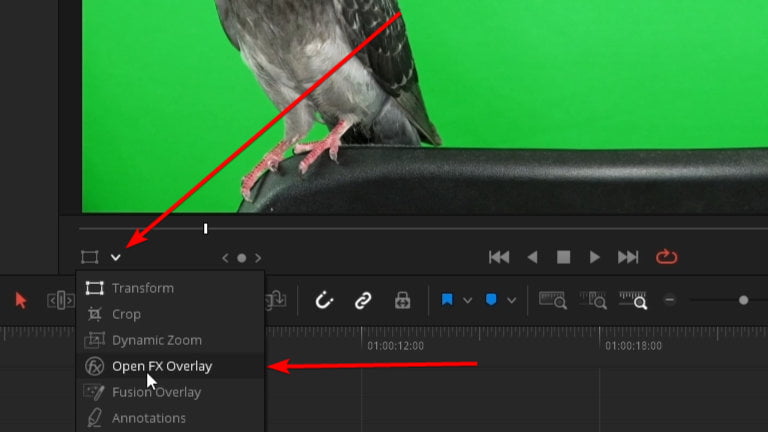Go to last frame button
The width and height of the screenshot is (768, 432).
[628, 257]
